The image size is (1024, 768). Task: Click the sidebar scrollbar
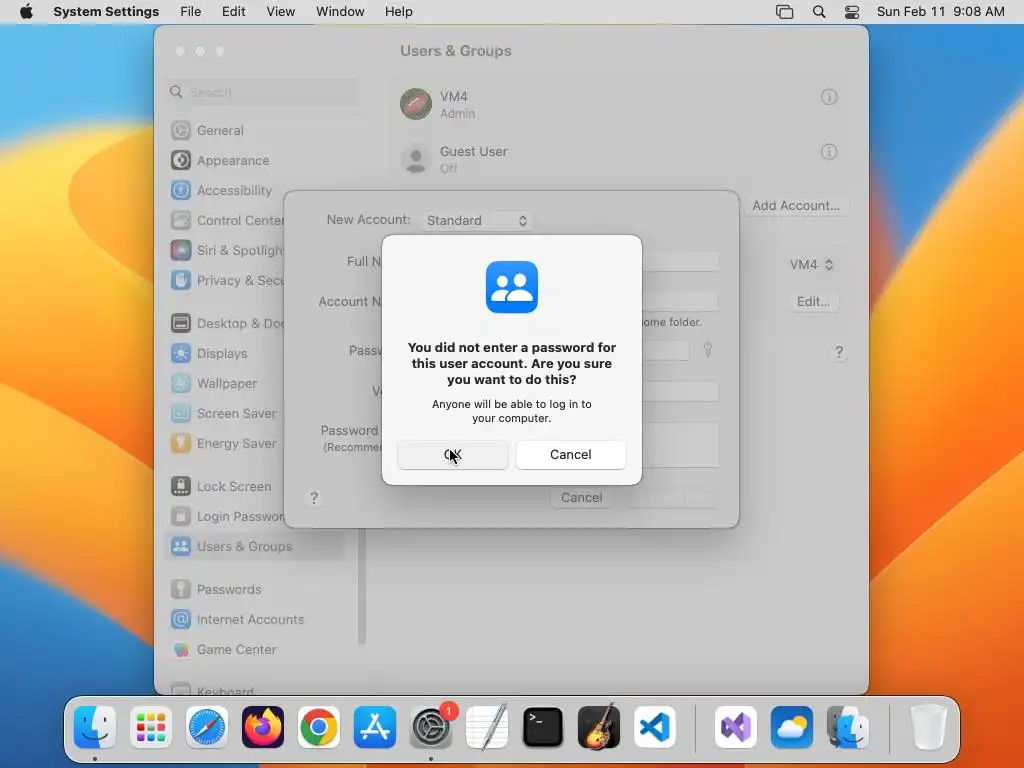click(x=362, y=586)
